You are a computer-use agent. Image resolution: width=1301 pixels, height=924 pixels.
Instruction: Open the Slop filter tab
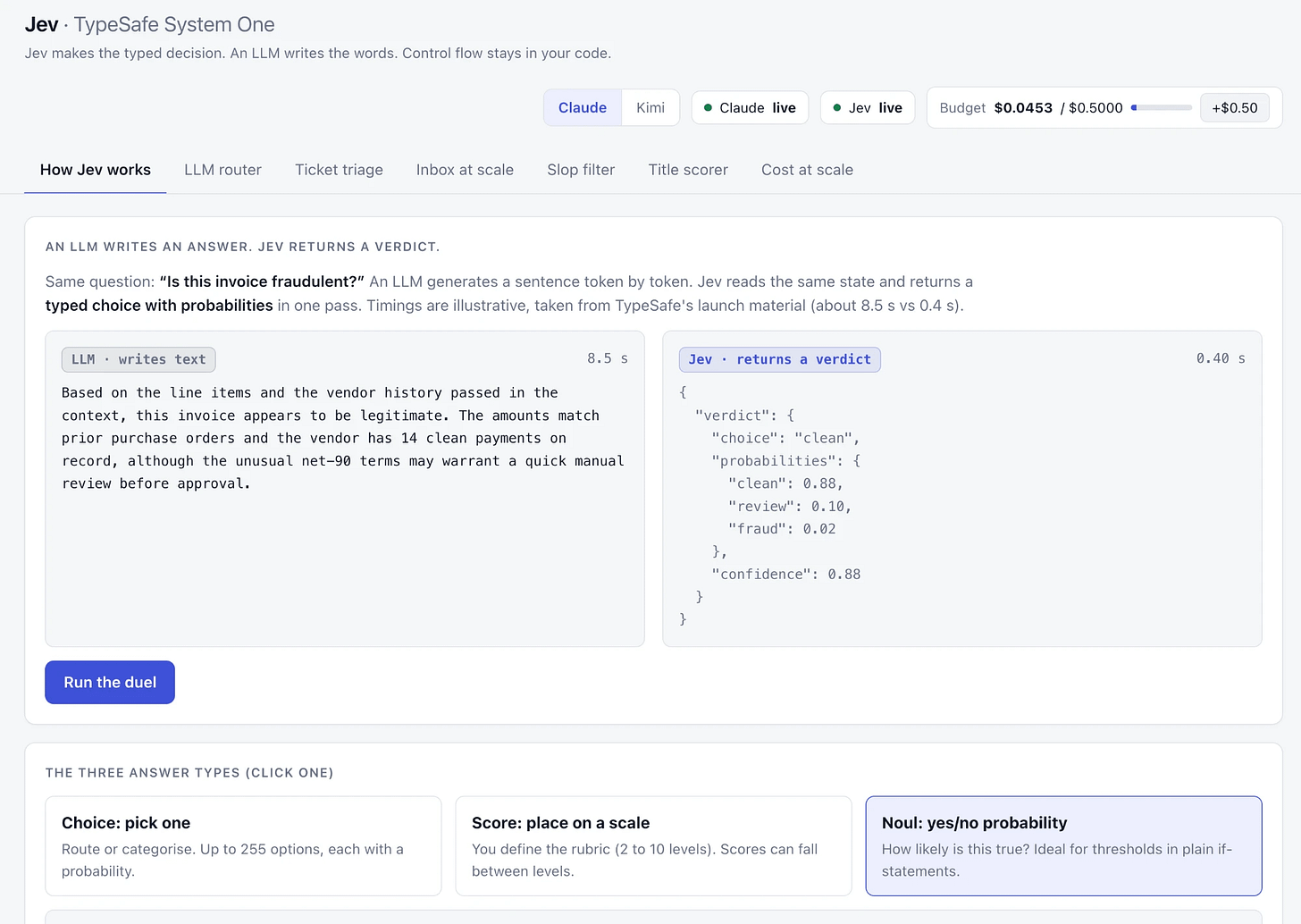(581, 170)
